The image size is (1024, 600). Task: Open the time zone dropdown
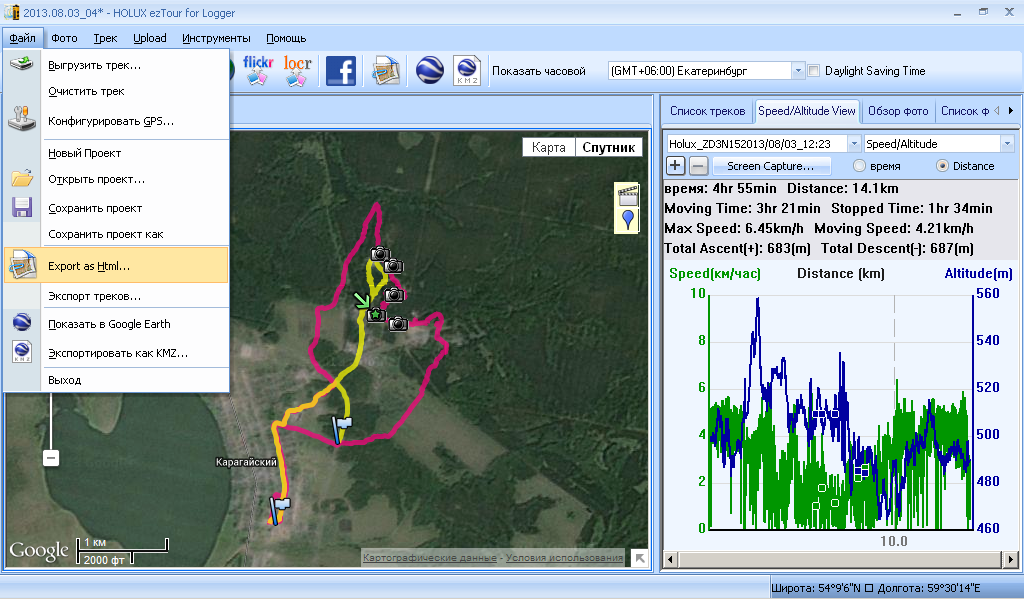click(x=797, y=71)
